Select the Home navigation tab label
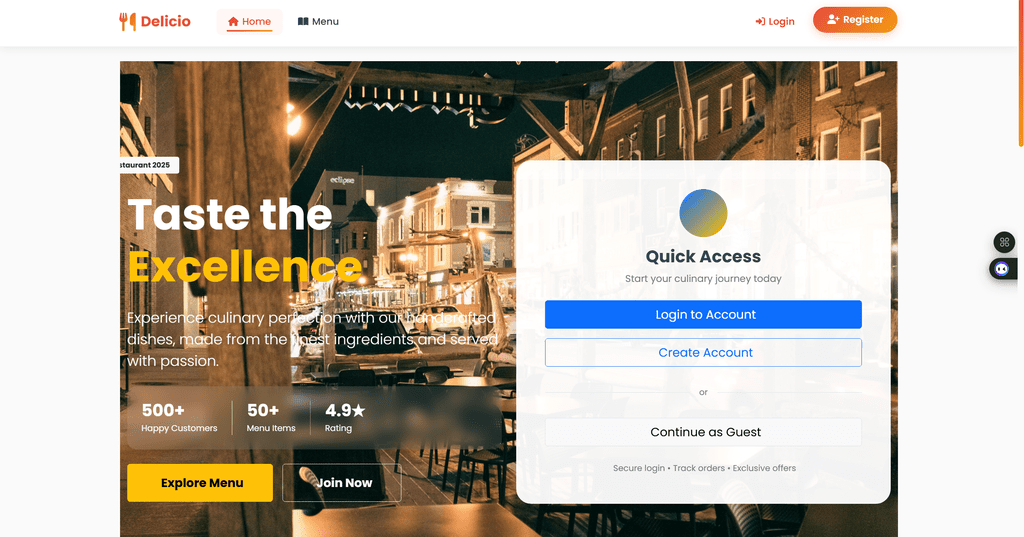The width and height of the screenshot is (1024, 537). coord(257,22)
